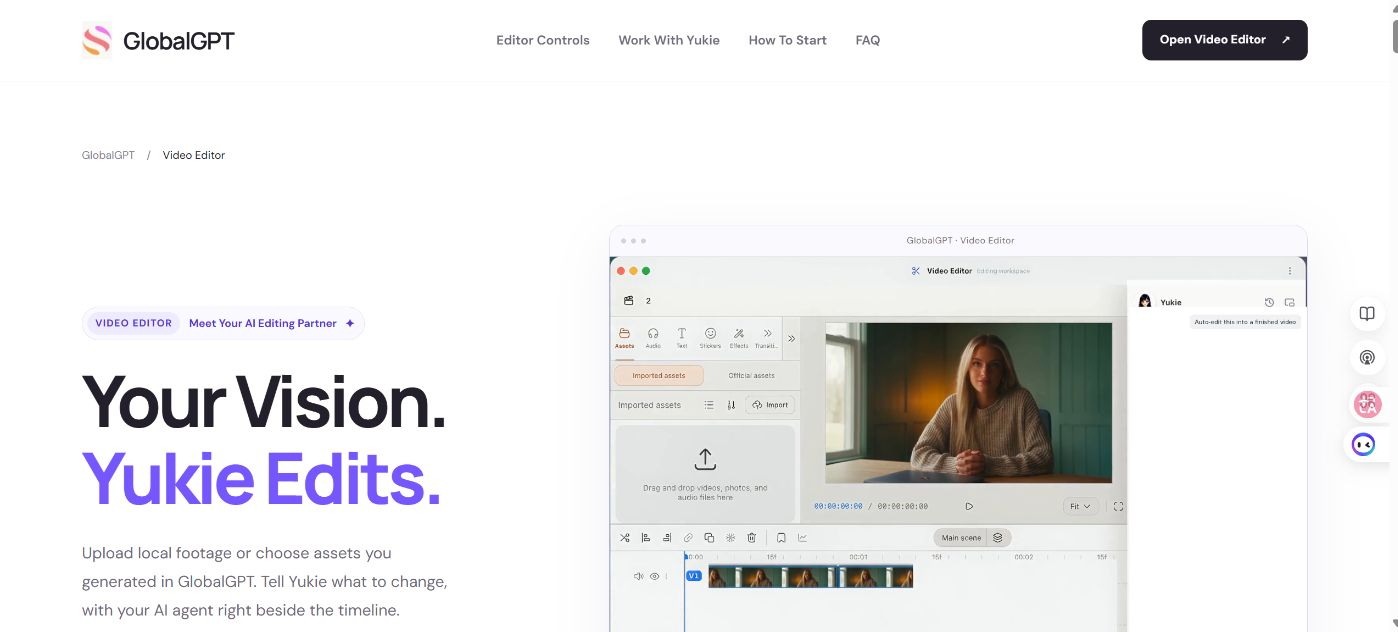This screenshot has height=632, width=1398.
Task: Open the How To Start menu item
Action: click(x=788, y=40)
